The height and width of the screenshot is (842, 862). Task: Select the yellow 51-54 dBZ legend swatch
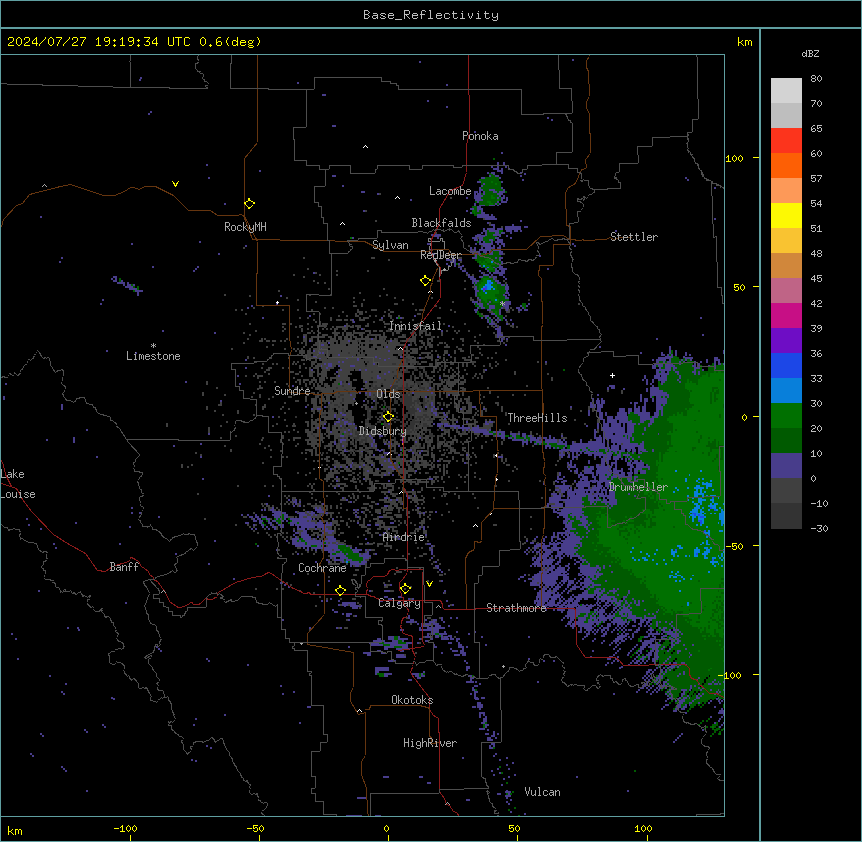pyautogui.click(x=786, y=216)
